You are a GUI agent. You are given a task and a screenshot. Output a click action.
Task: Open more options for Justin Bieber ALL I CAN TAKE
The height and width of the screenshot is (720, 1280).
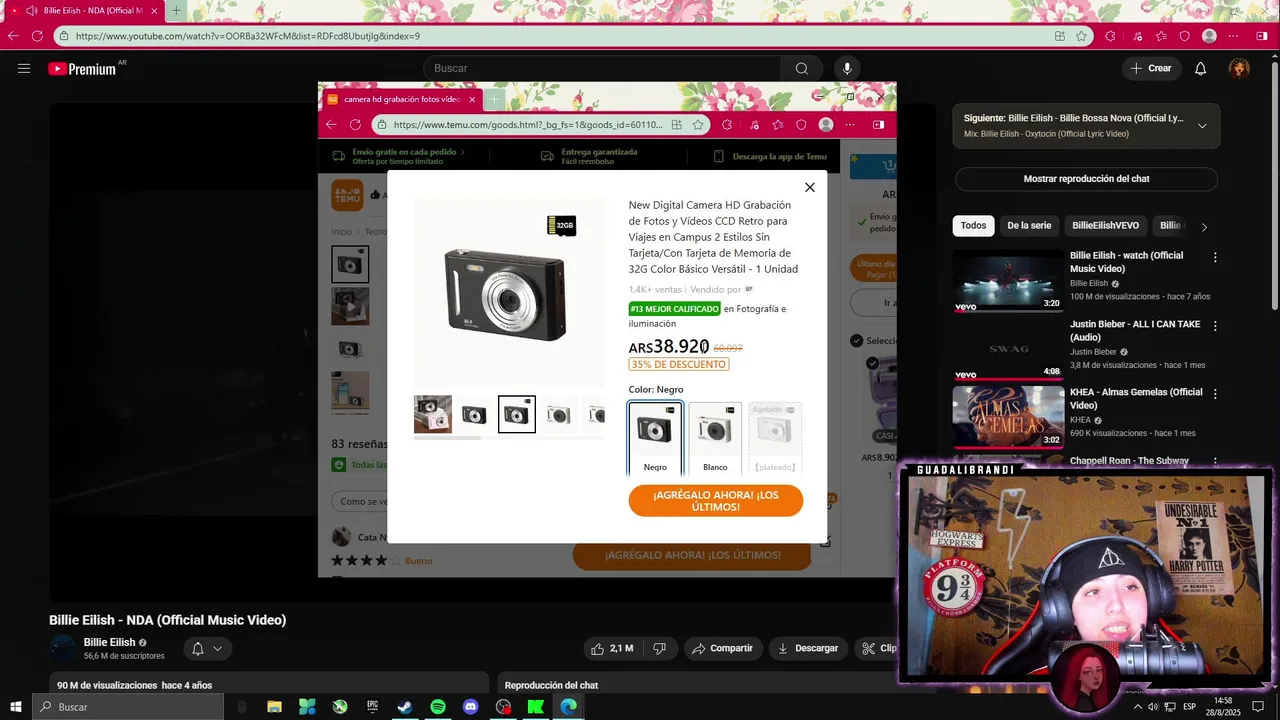pyautogui.click(x=1215, y=326)
